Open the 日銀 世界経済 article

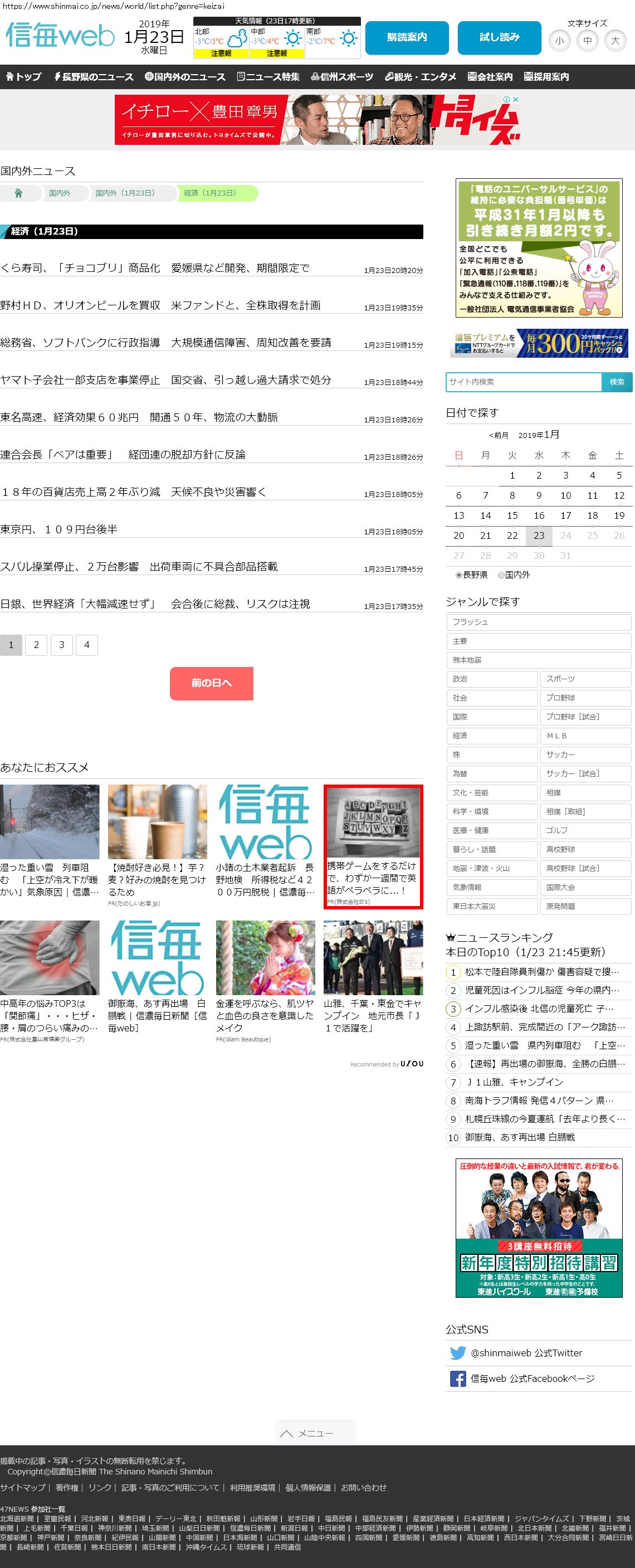(155, 604)
